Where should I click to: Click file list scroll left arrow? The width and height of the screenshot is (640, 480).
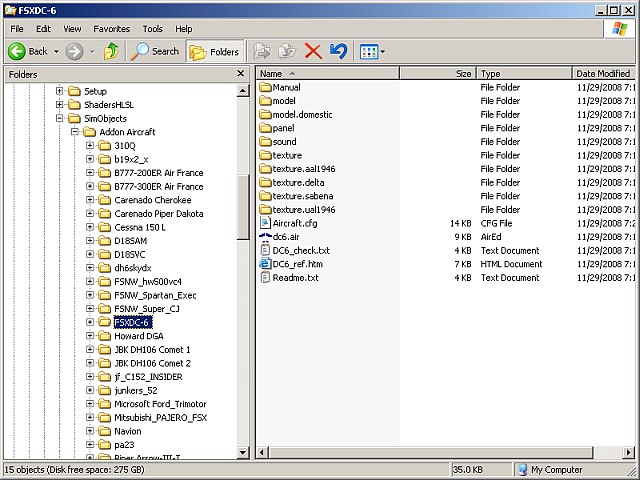point(262,452)
